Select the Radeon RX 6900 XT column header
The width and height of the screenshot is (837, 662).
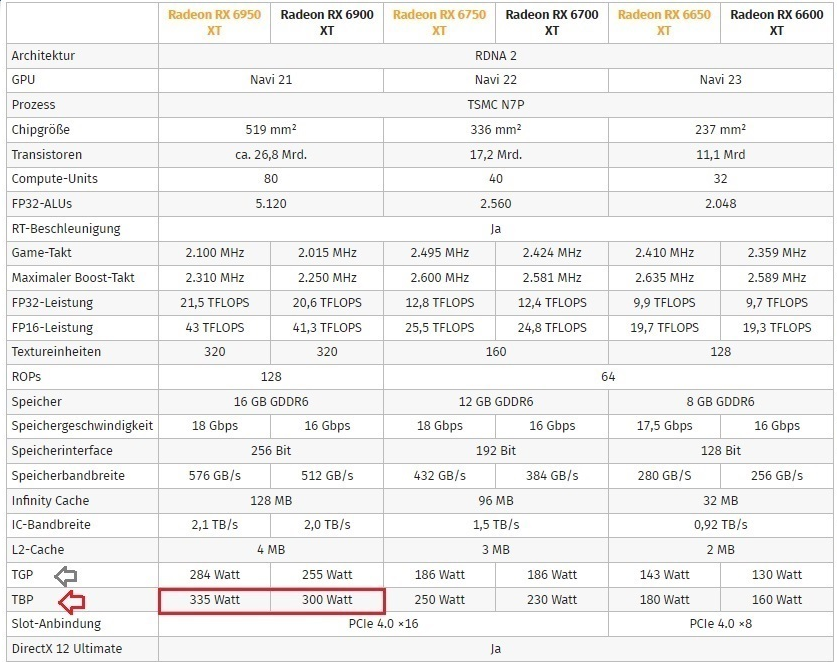327,22
